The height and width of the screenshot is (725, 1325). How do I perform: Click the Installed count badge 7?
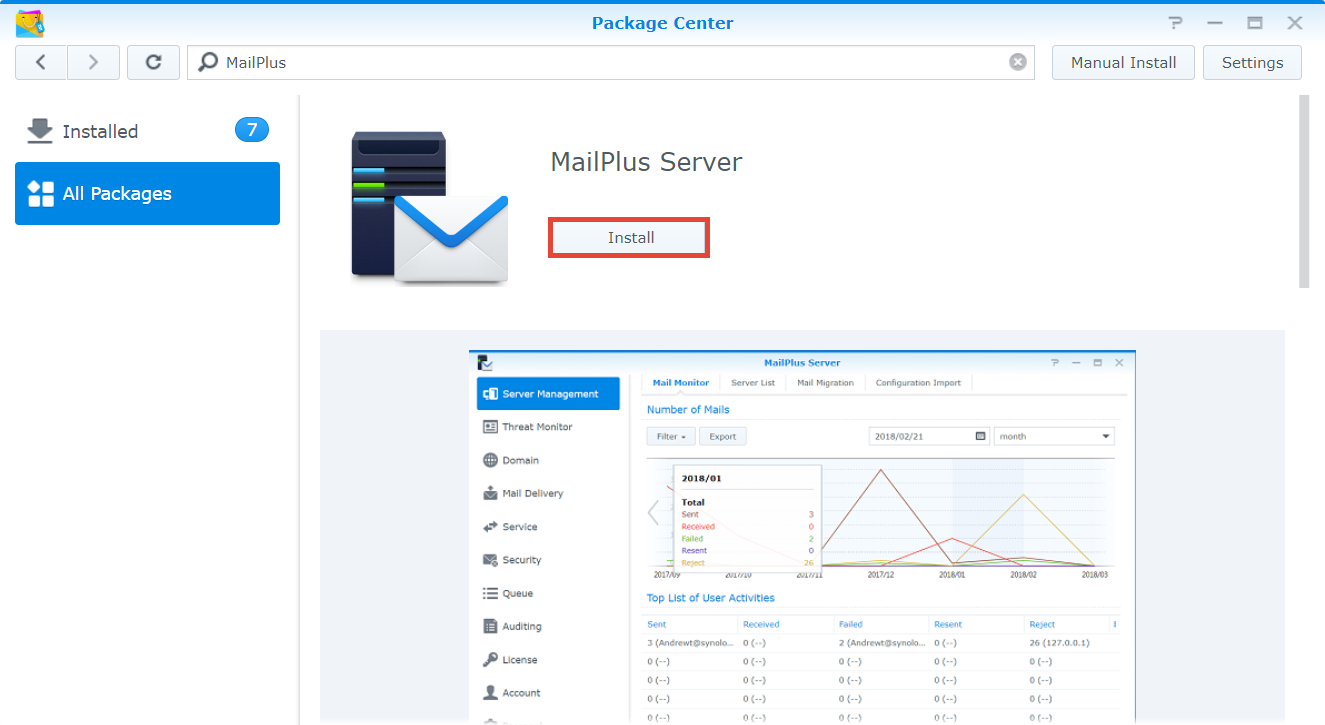tap(252, 130)
